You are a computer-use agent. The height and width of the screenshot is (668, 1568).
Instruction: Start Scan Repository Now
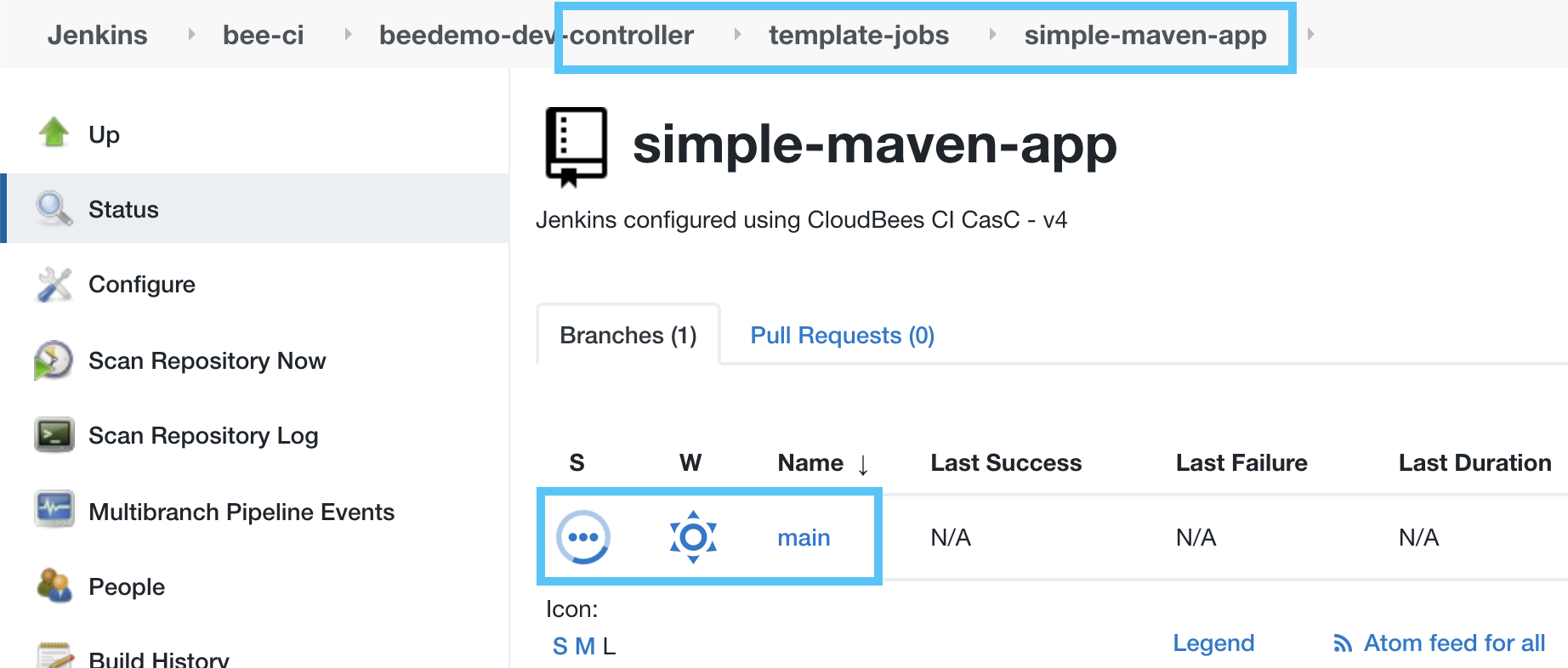(207, 360)
